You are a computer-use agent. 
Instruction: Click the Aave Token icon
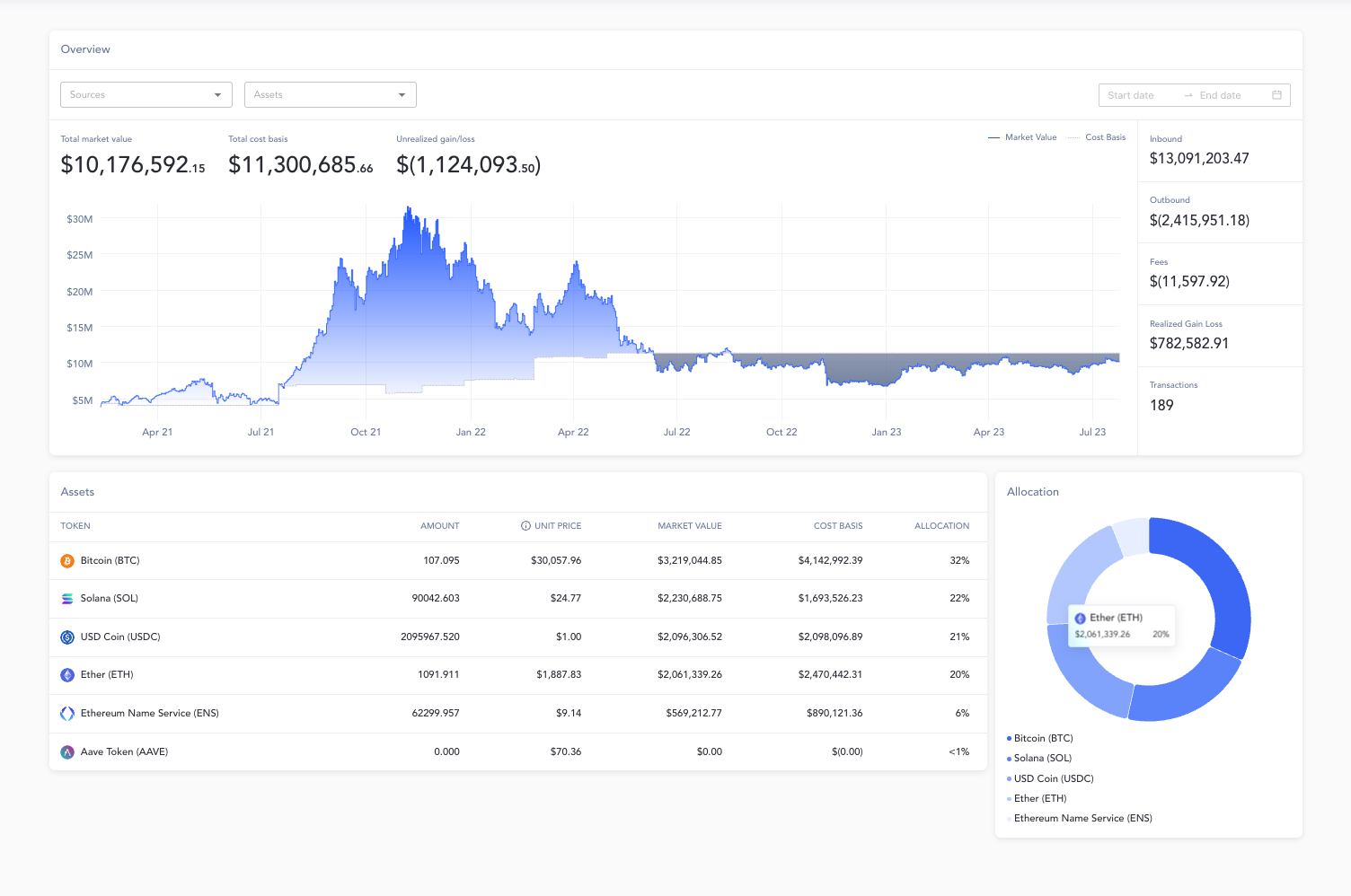(67, 752)
